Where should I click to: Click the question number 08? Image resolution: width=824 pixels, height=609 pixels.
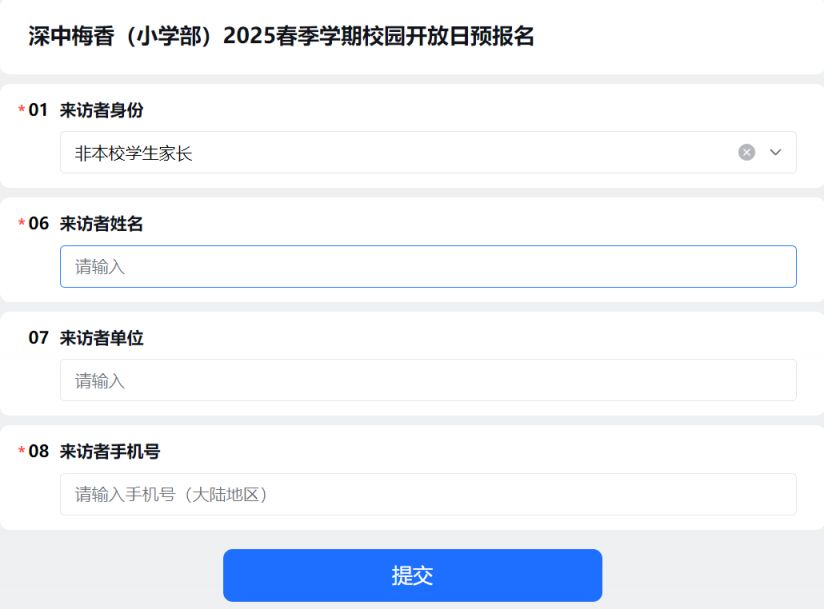pos(38,451)
